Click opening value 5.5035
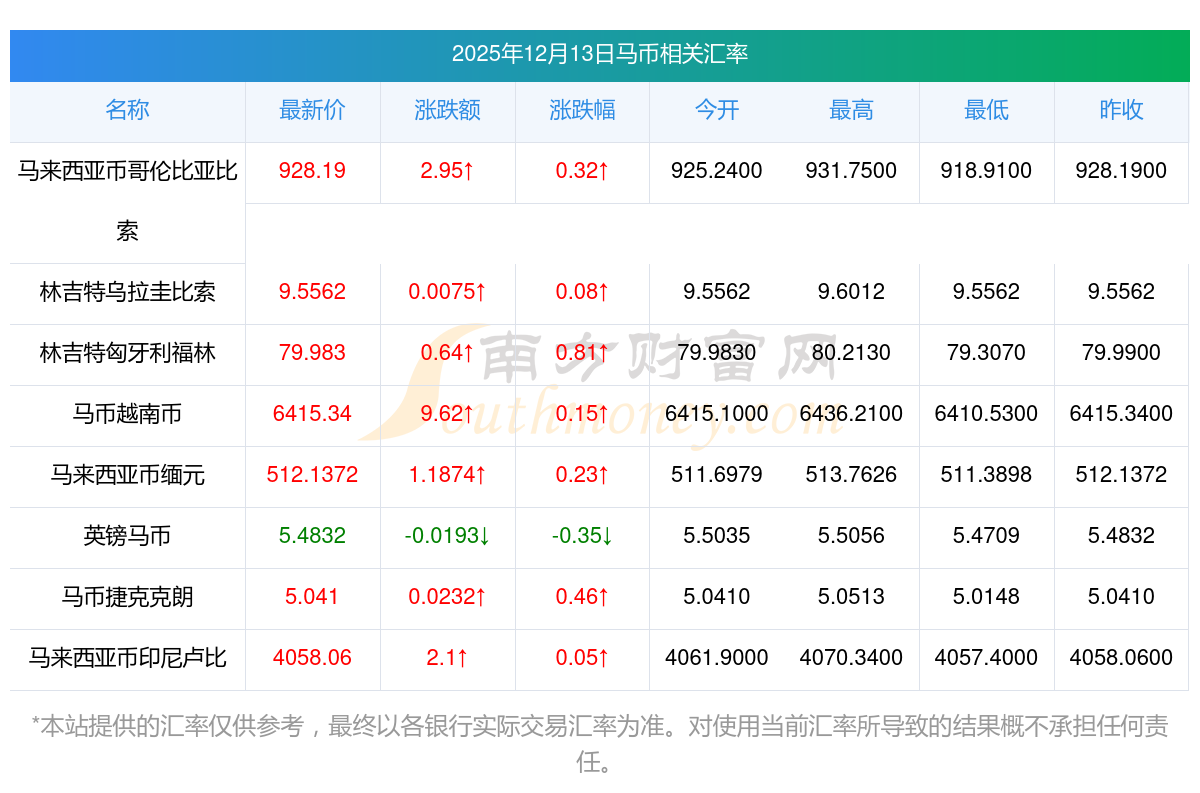The width and height of the screenshot is (1200, 793). click(x=717, y=536)
